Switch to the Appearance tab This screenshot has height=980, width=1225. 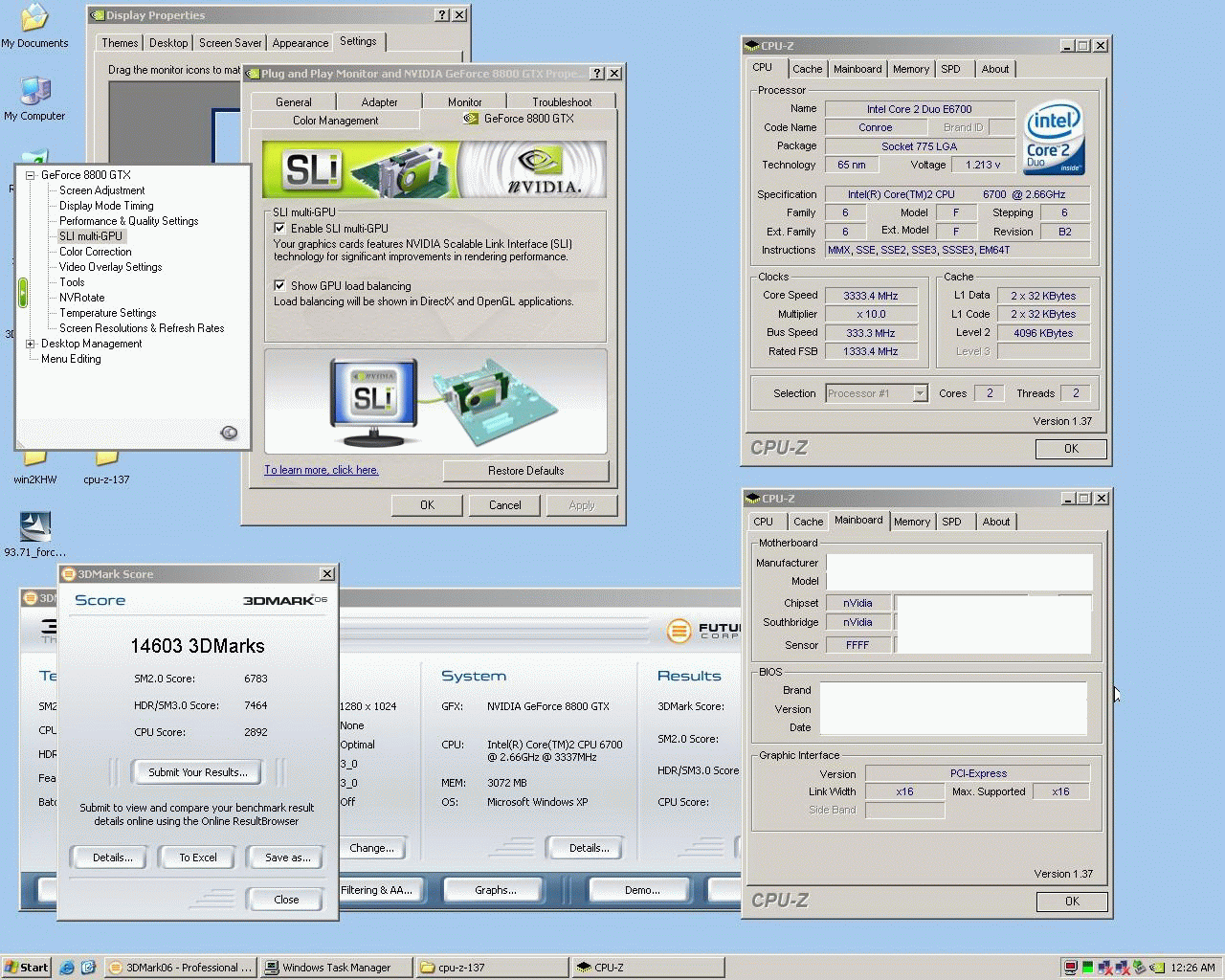[x=300, y=43]
